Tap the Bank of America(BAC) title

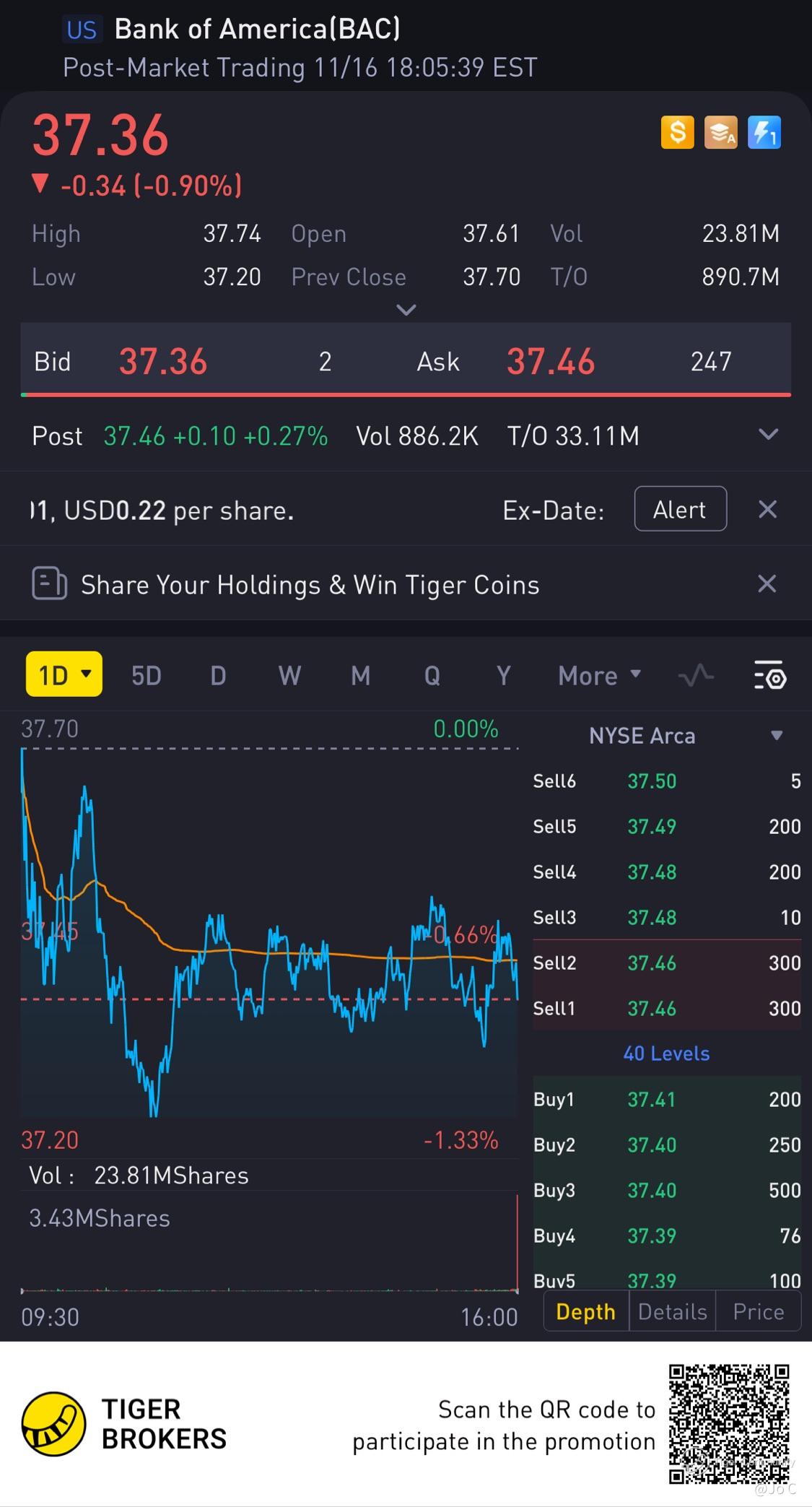[257, 29]
